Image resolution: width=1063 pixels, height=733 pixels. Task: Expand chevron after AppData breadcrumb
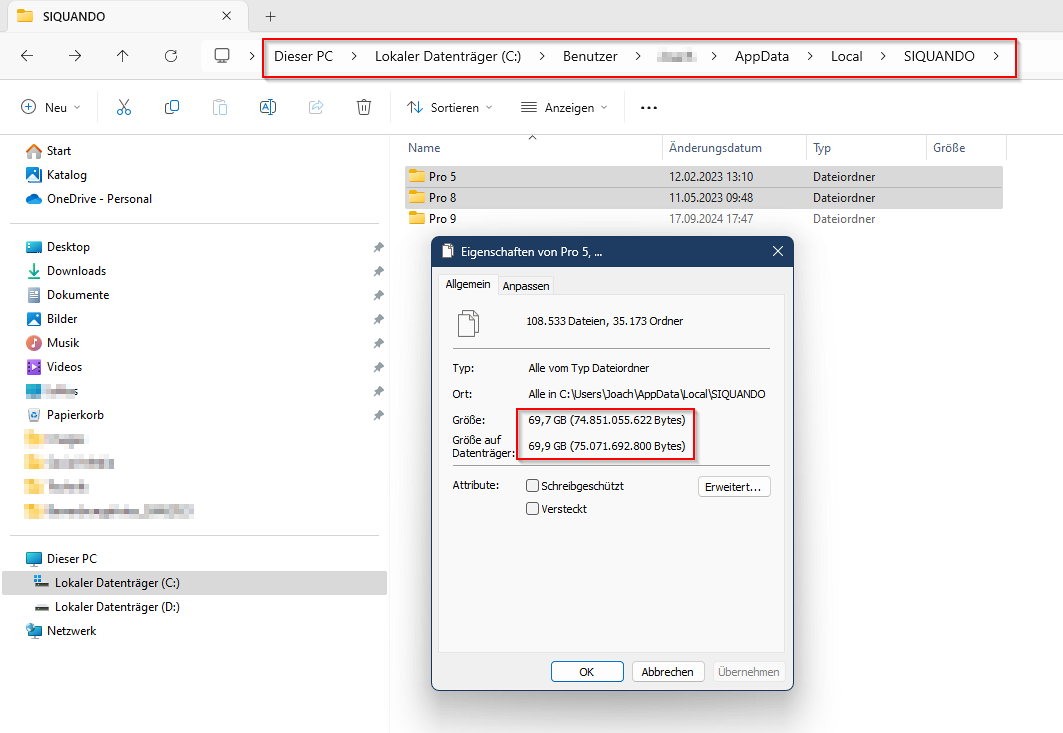click(x=810, y=56)
